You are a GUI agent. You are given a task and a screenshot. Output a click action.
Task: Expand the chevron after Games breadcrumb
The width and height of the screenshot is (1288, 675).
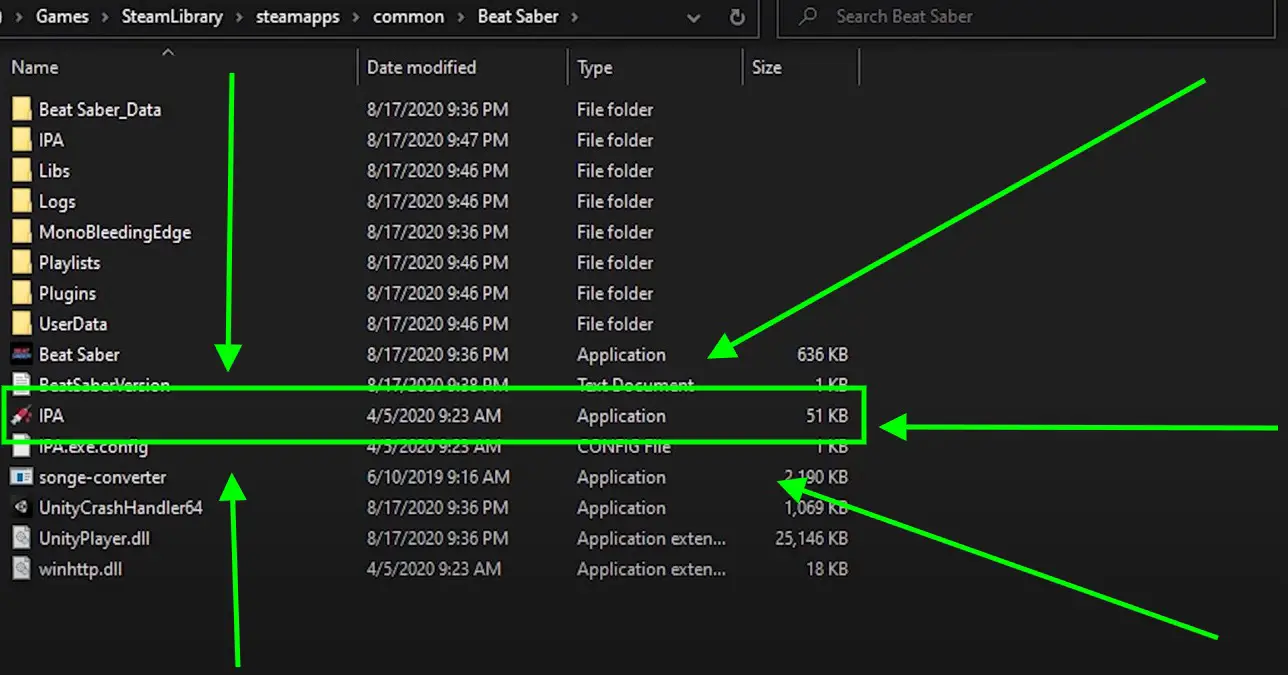tap(103, 17)
